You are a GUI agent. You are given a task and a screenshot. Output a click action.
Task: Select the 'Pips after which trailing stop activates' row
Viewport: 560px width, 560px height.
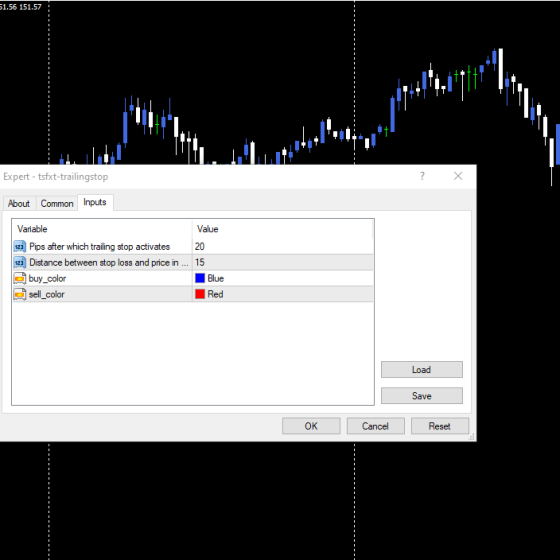[x=193, y=246]
